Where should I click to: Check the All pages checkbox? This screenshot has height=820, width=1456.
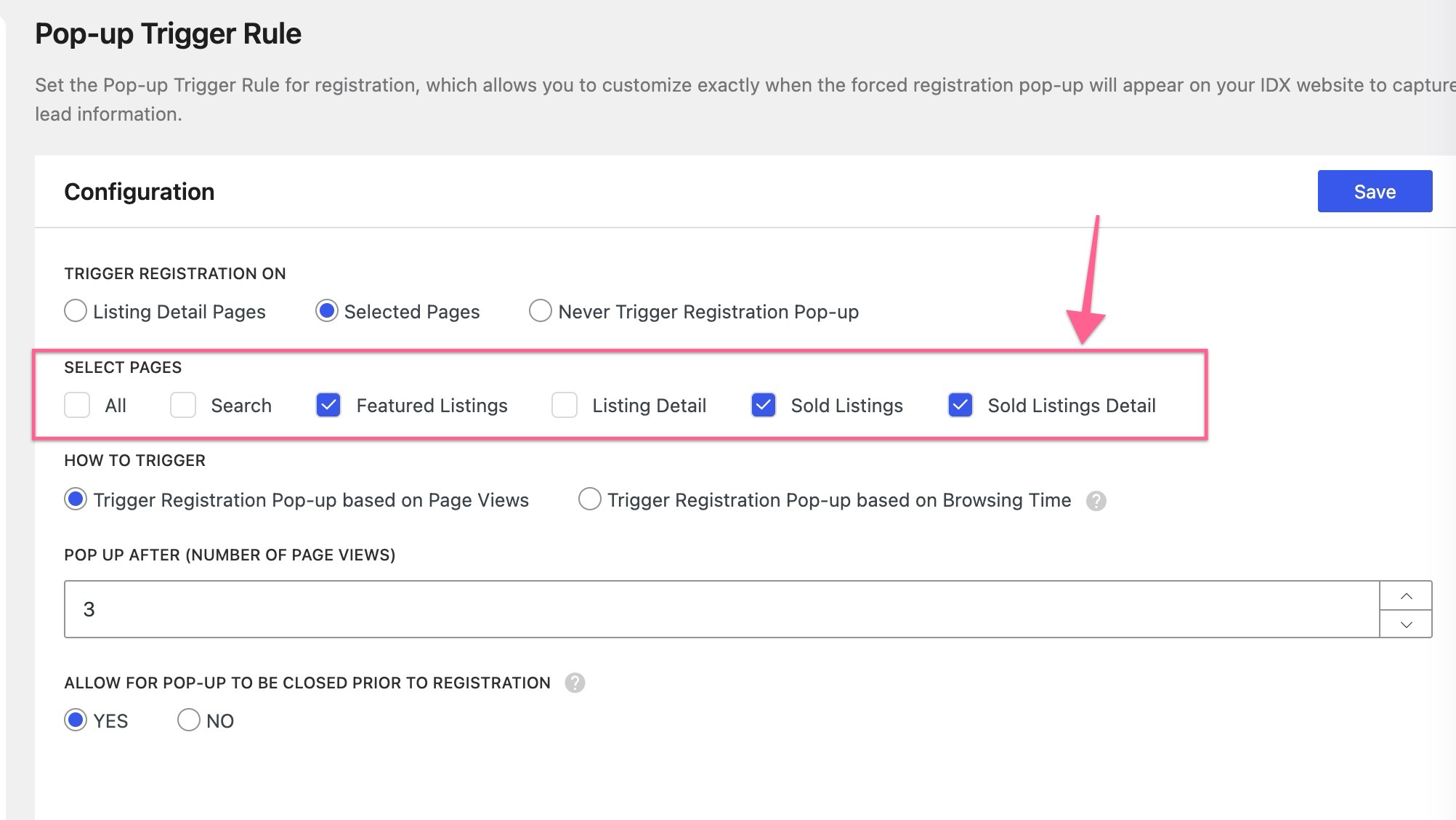(x=77, y=405)
